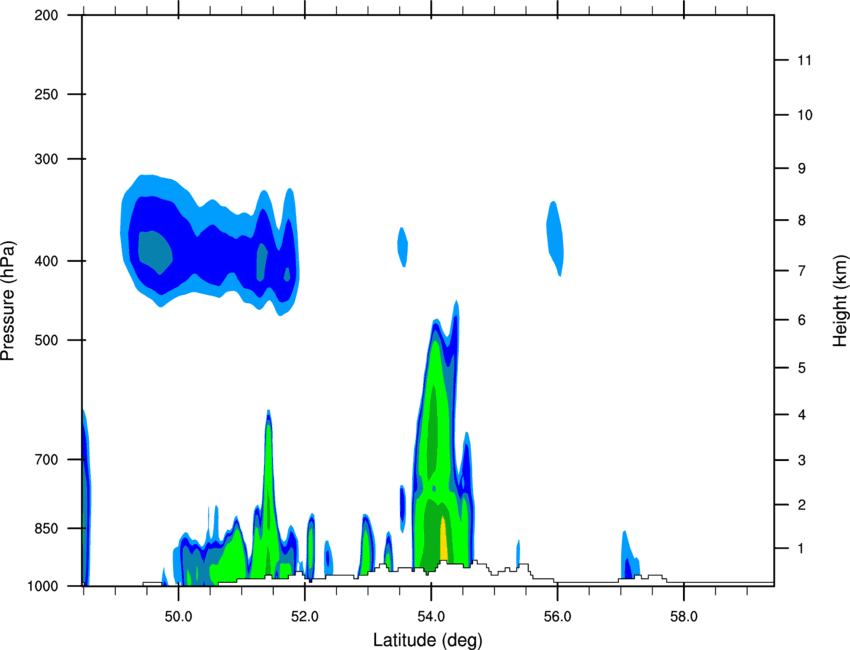
Task: Select the 200 pressure tick label
Action: 46,15
